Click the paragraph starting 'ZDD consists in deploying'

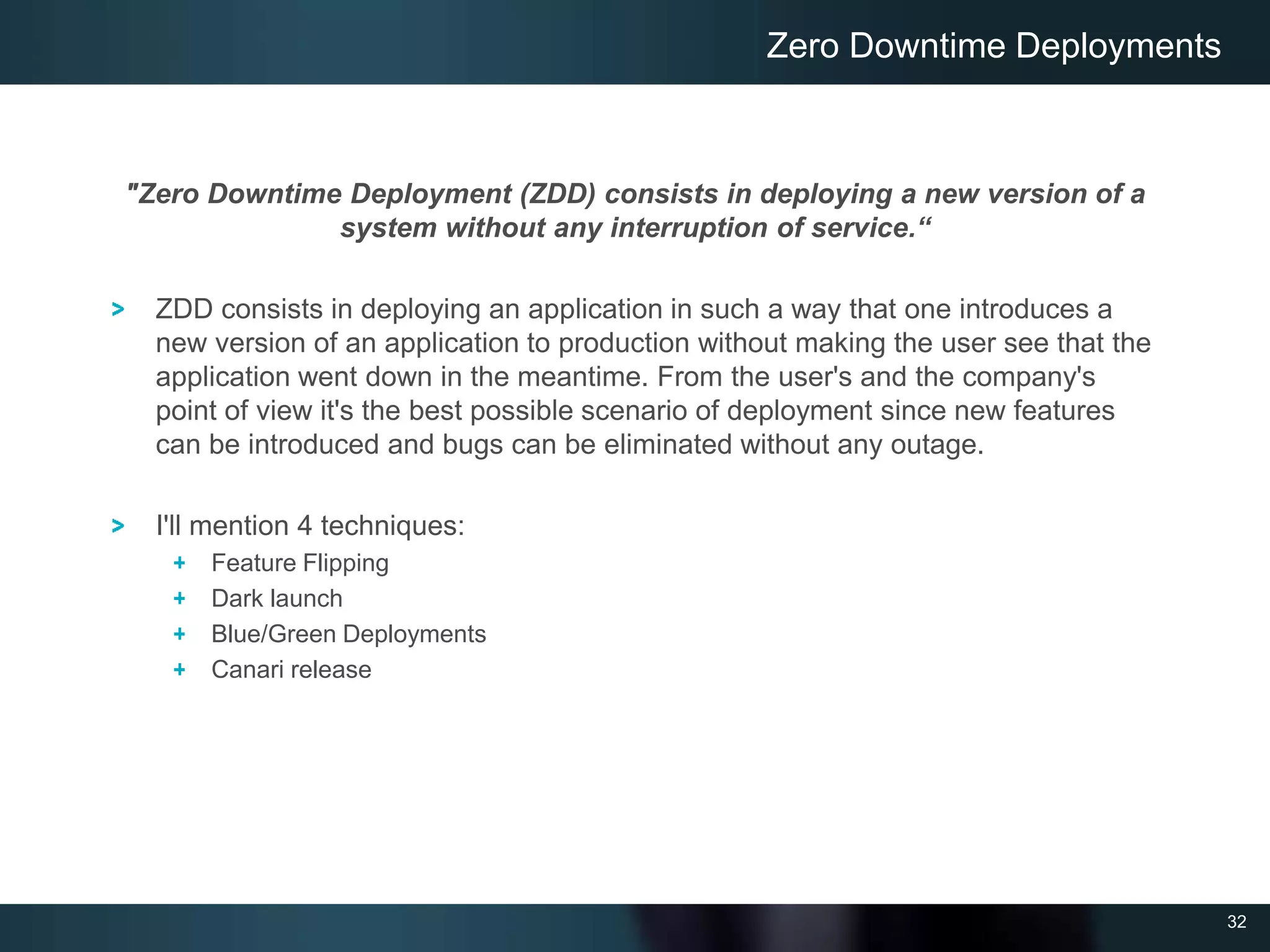653,377
